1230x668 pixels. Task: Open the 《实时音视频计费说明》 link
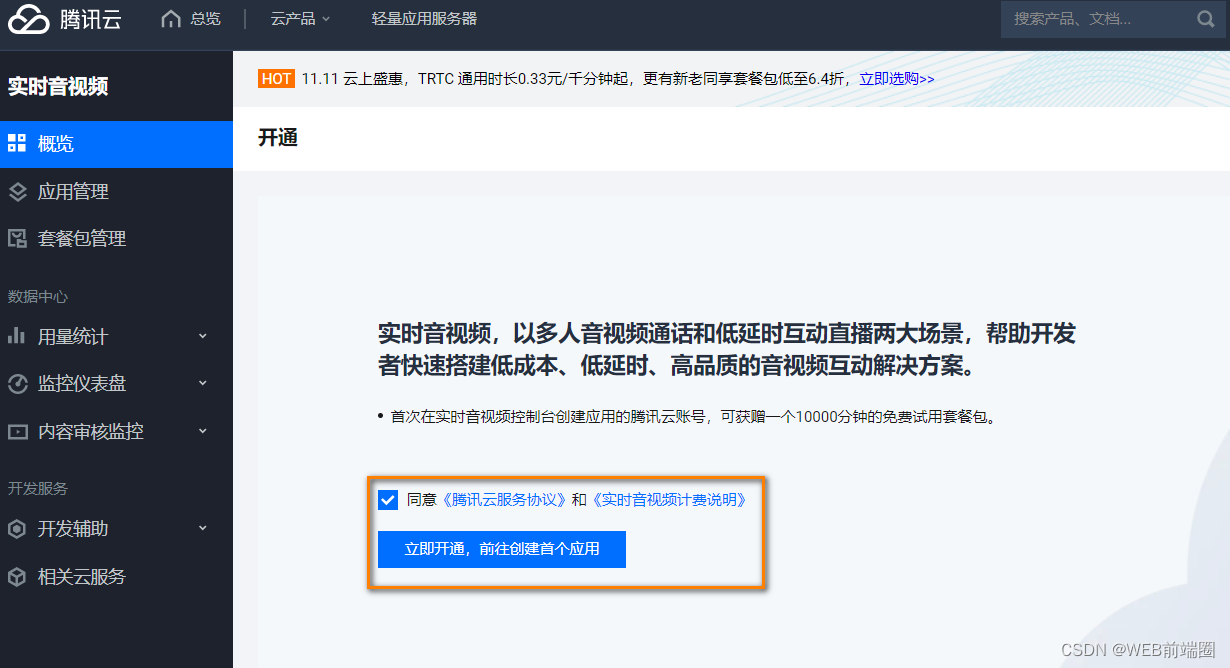(x=670, y=499)
